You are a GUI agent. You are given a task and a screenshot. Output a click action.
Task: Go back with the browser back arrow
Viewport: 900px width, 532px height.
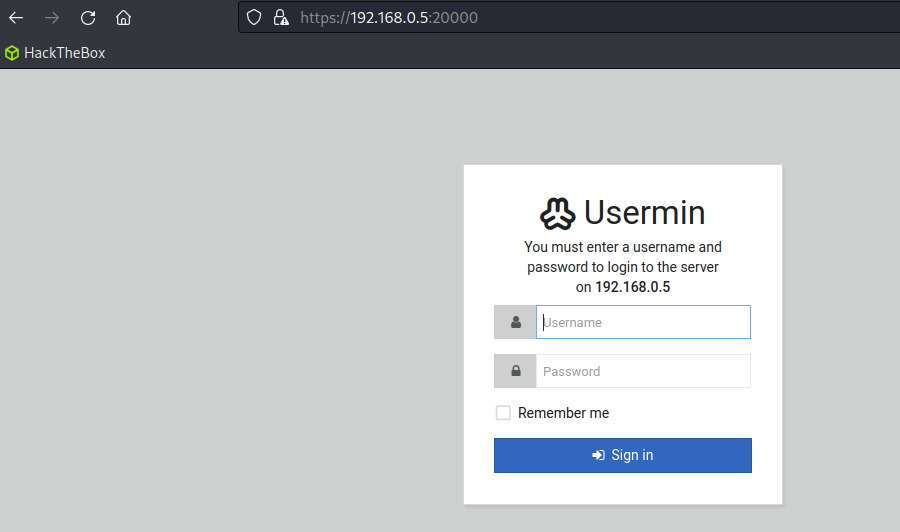[x=16, y=18]
